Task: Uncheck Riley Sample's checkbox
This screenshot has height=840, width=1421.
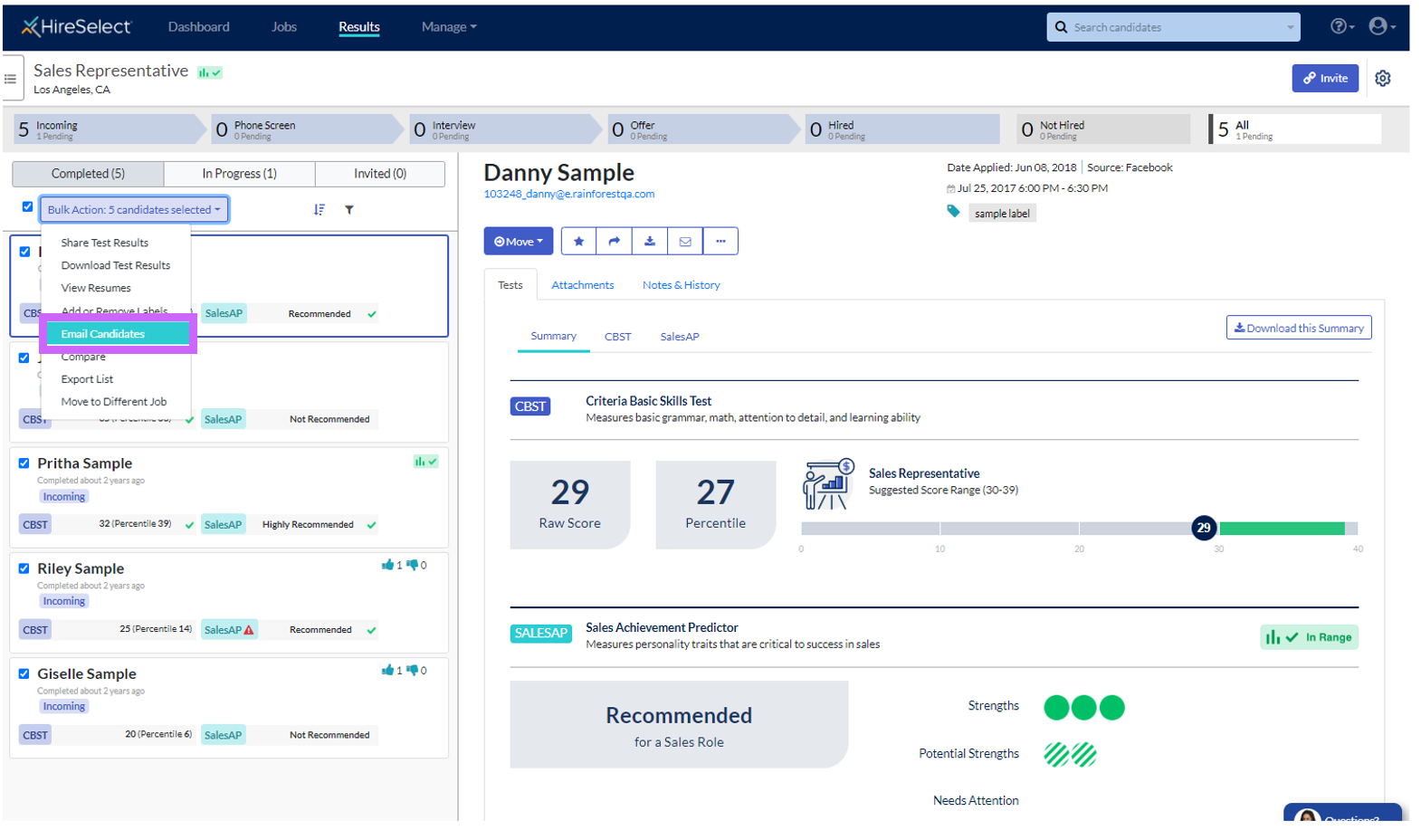Action: pyautogui.click(x=24, y=568)
